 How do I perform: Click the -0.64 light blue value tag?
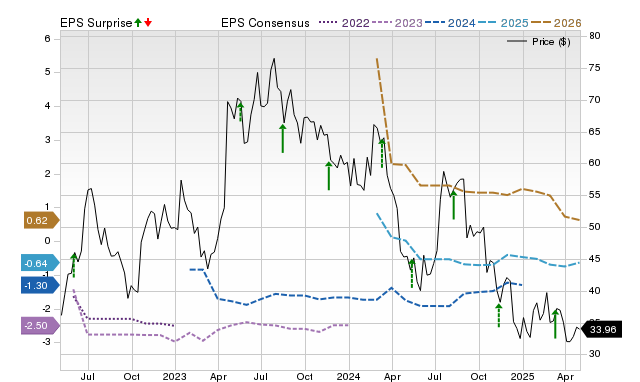(40, 263)
